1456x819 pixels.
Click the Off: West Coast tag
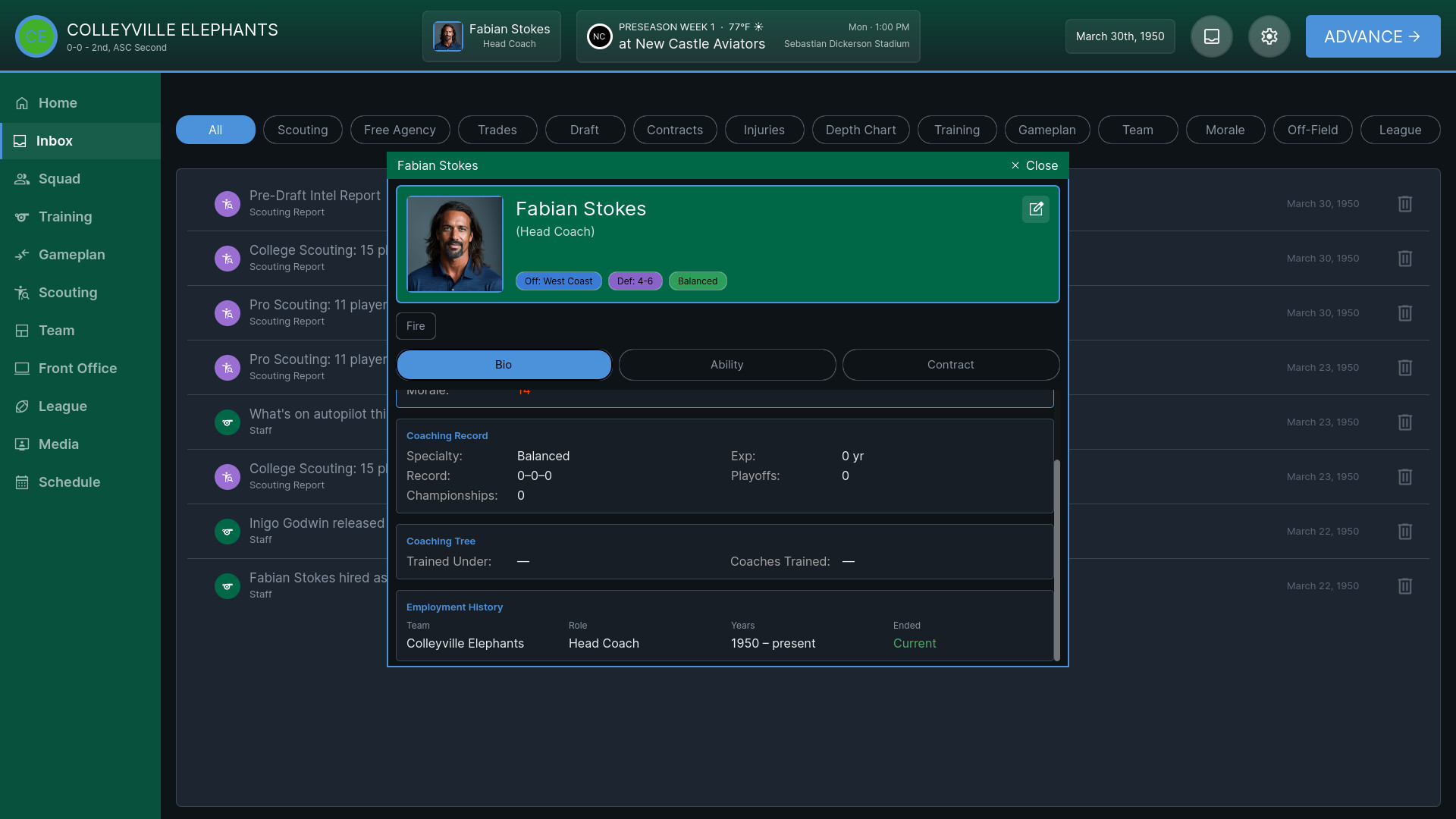(x=559, y=281)
